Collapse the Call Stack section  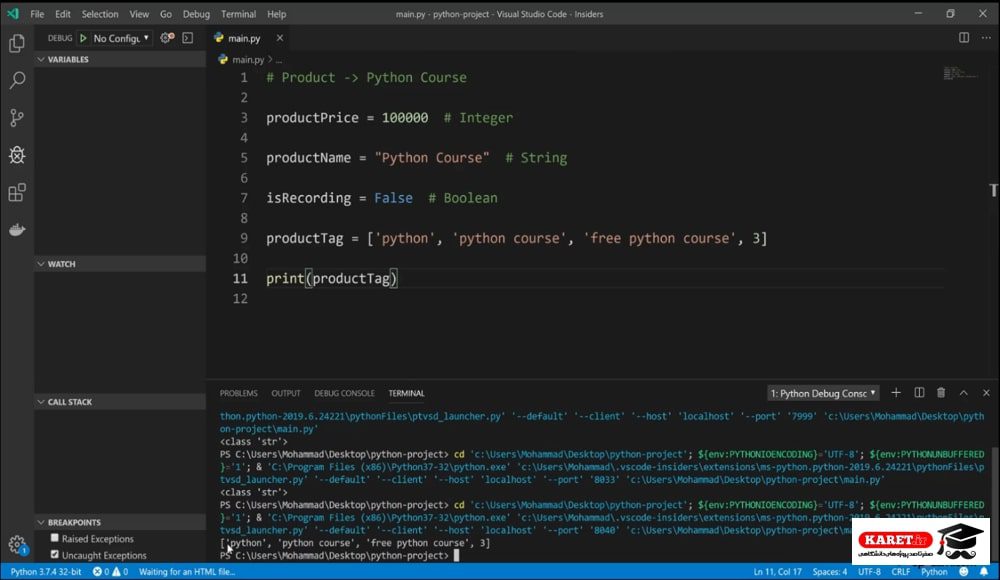pyautogui.click(x=120, y=402)
